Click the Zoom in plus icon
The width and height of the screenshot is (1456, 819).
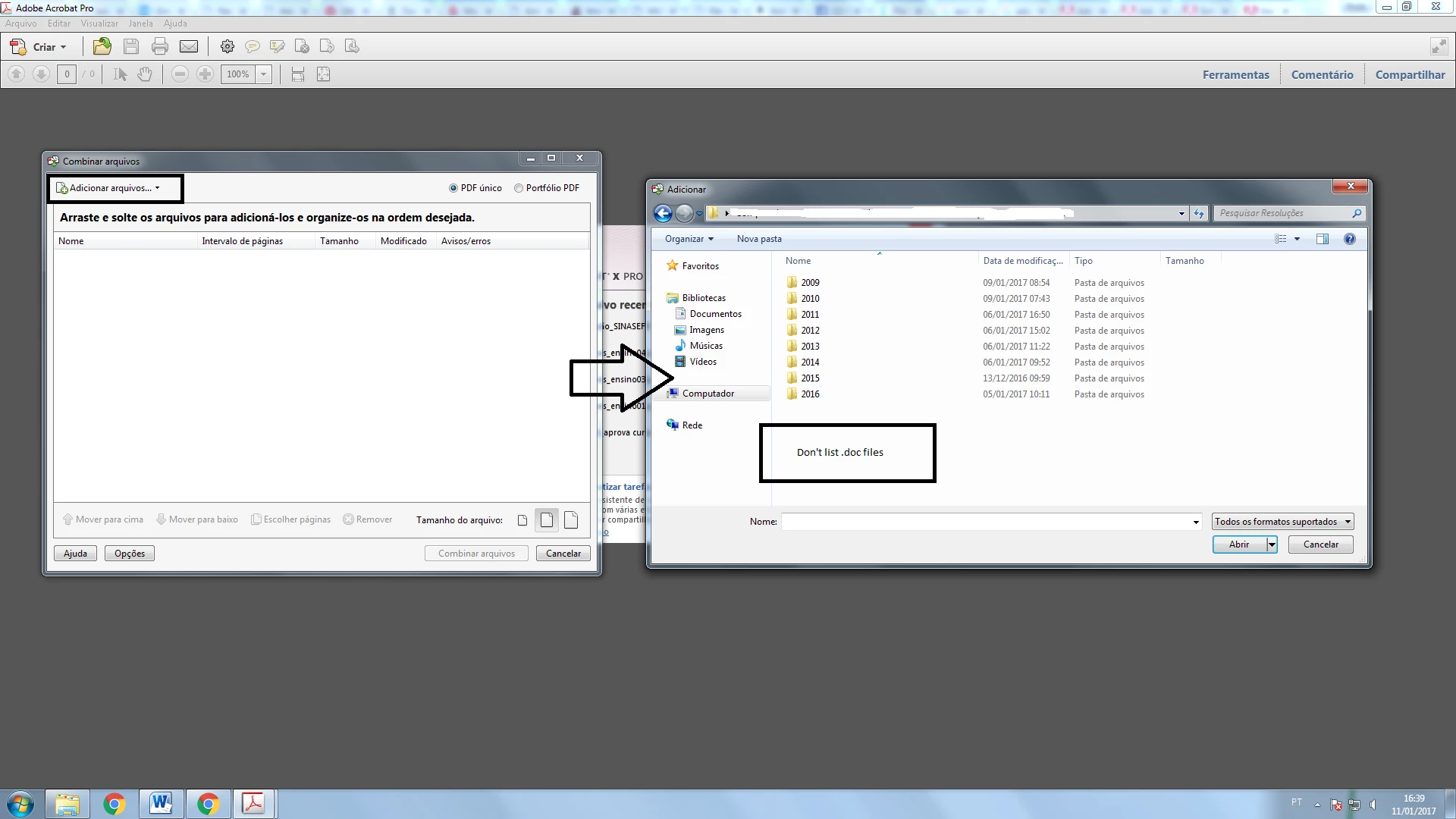(x=205, y=74)
